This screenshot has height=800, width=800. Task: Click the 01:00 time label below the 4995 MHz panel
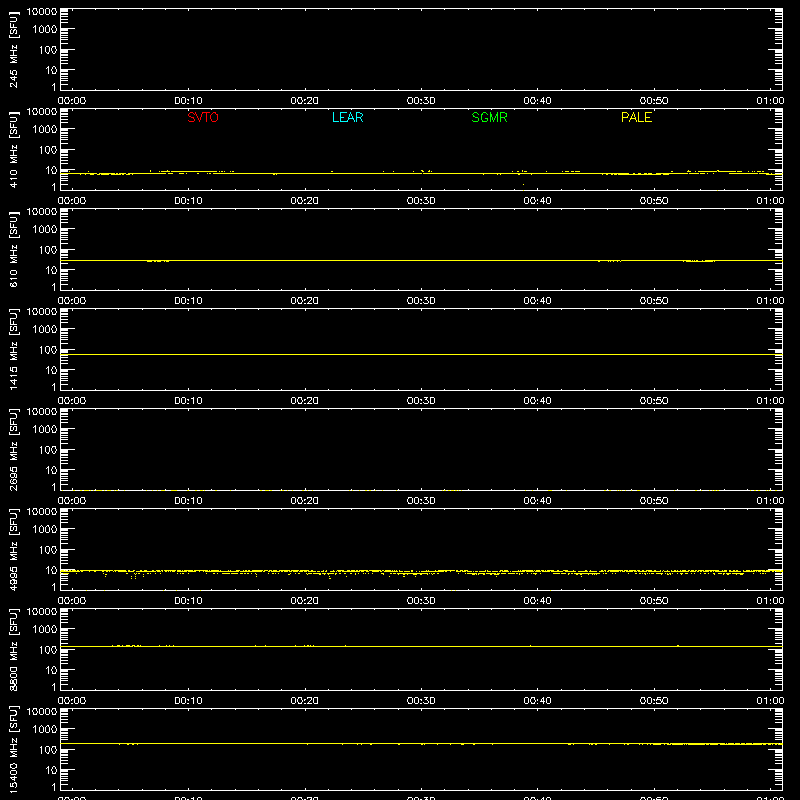(x=770, y=601)
